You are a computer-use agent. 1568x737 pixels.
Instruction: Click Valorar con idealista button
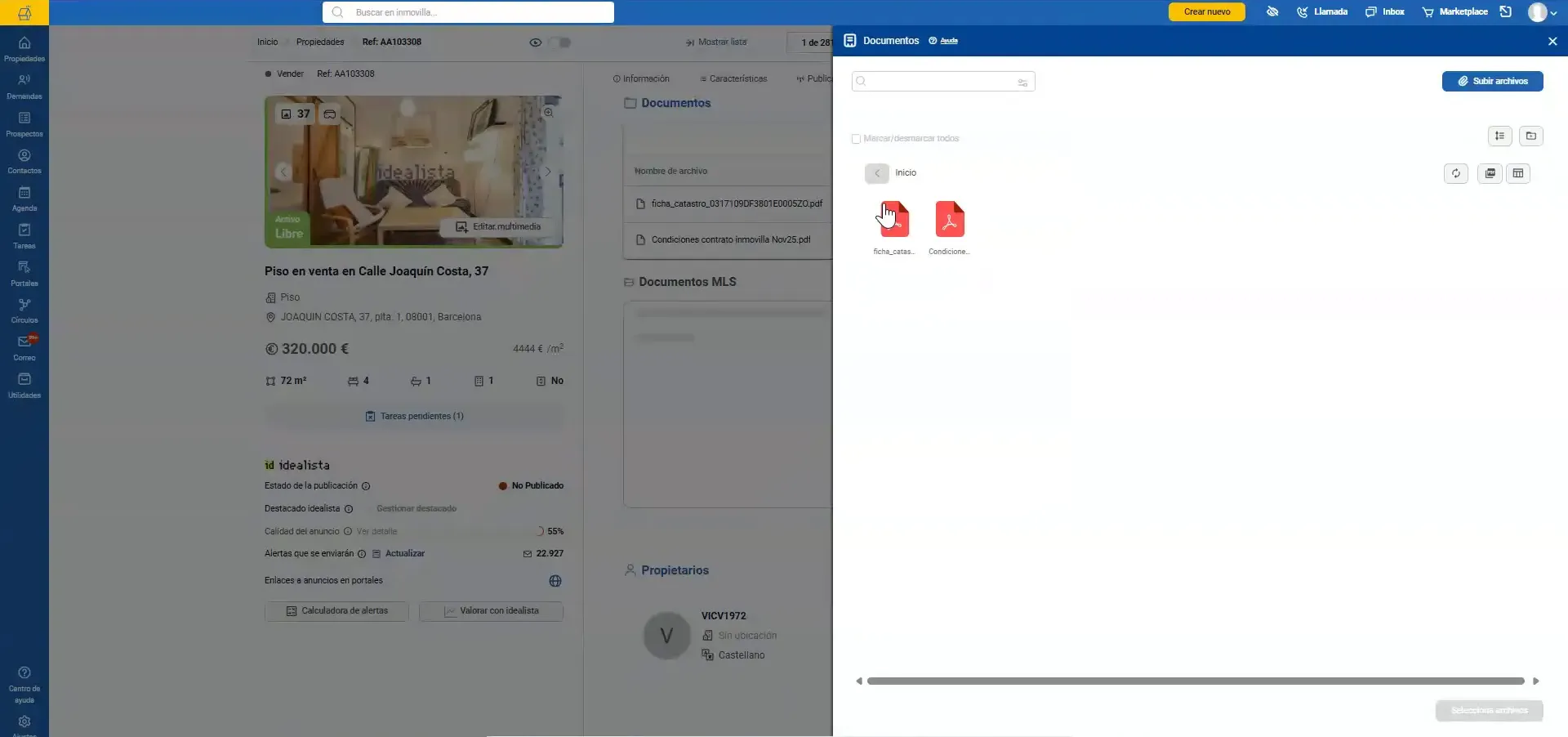(x=491, y=611)
